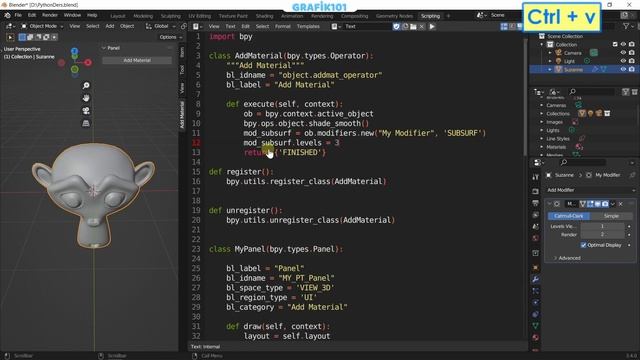This screenshot has width=640, height=360.
Task: Expand Cameras in the data browser
Action: pyautogui.click(x=542, y=105)
